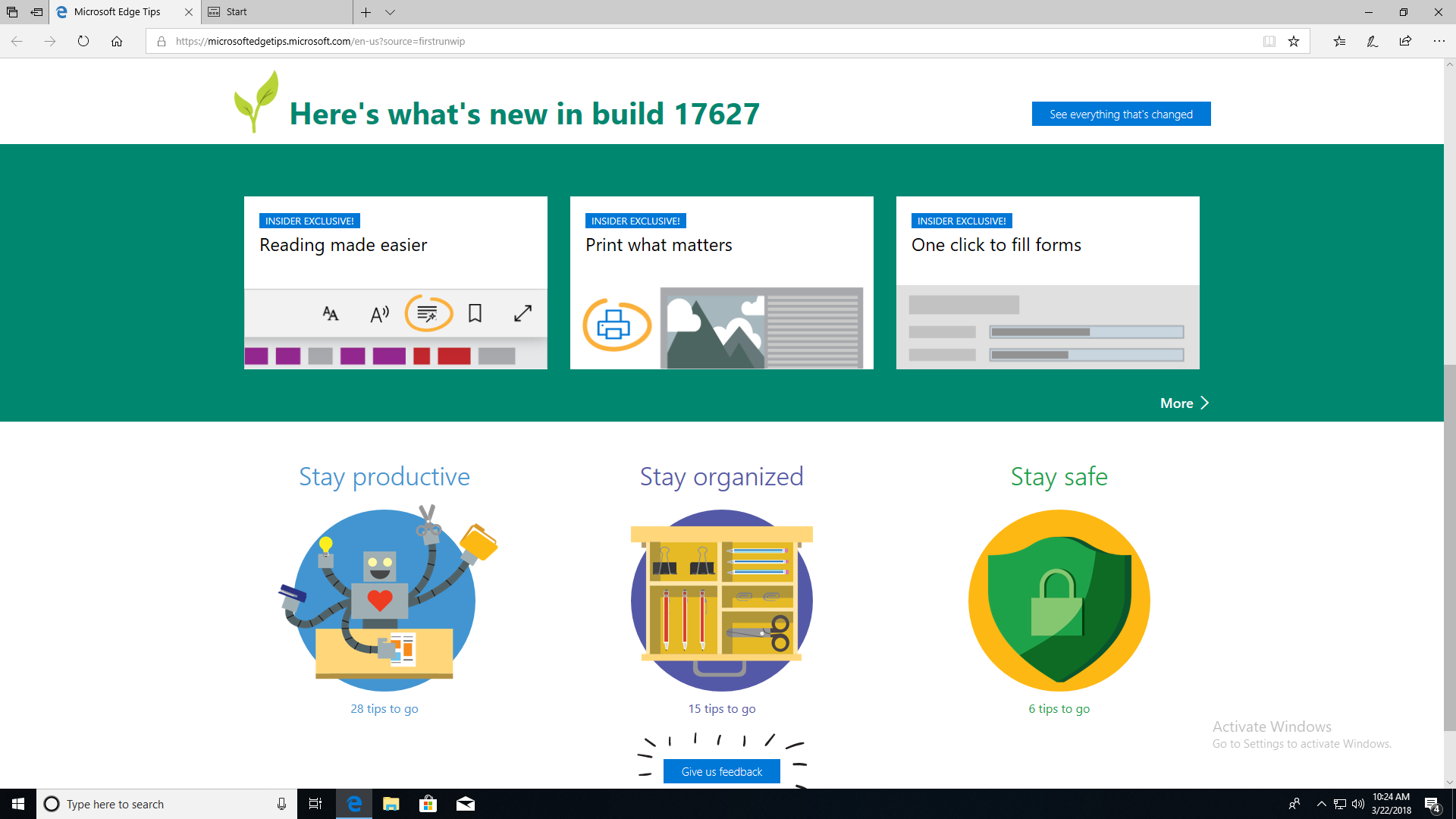Image resolution: width=1456 pixels, height=819 pixels.
Task: Click the green shield lock illustration
Action: pyautogui.click(x=1059, y=600)
